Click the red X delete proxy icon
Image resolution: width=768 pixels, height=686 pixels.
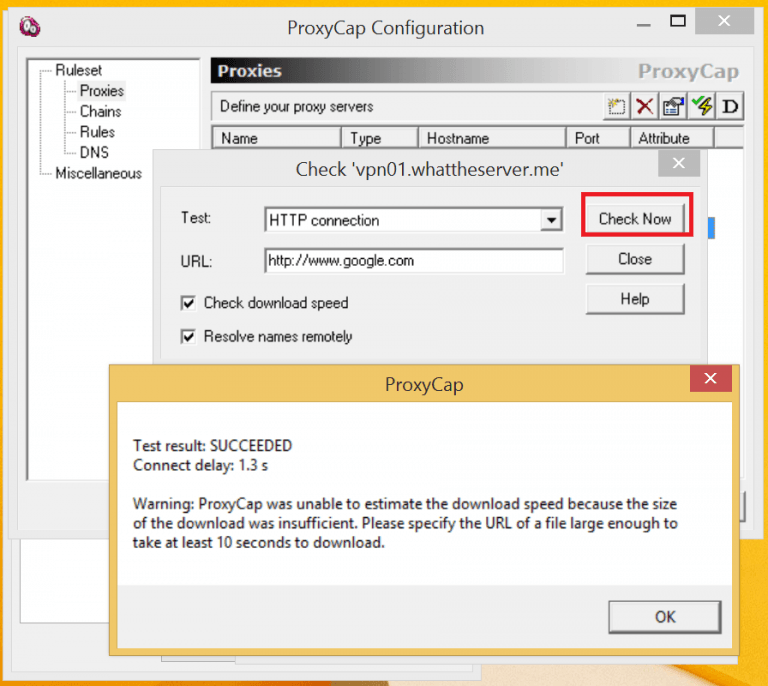click(645, 106)
